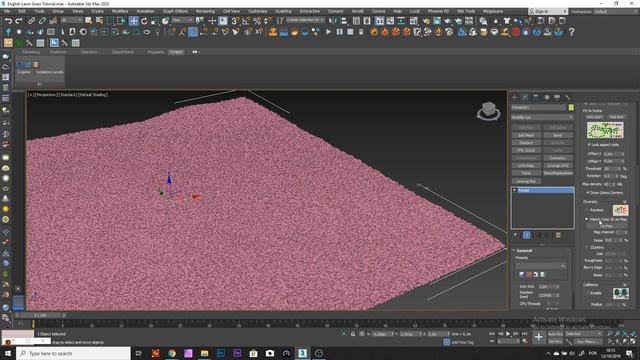Click the time slider handle
This screenshot has height=360, width=640.
click(x=40, y=316)
